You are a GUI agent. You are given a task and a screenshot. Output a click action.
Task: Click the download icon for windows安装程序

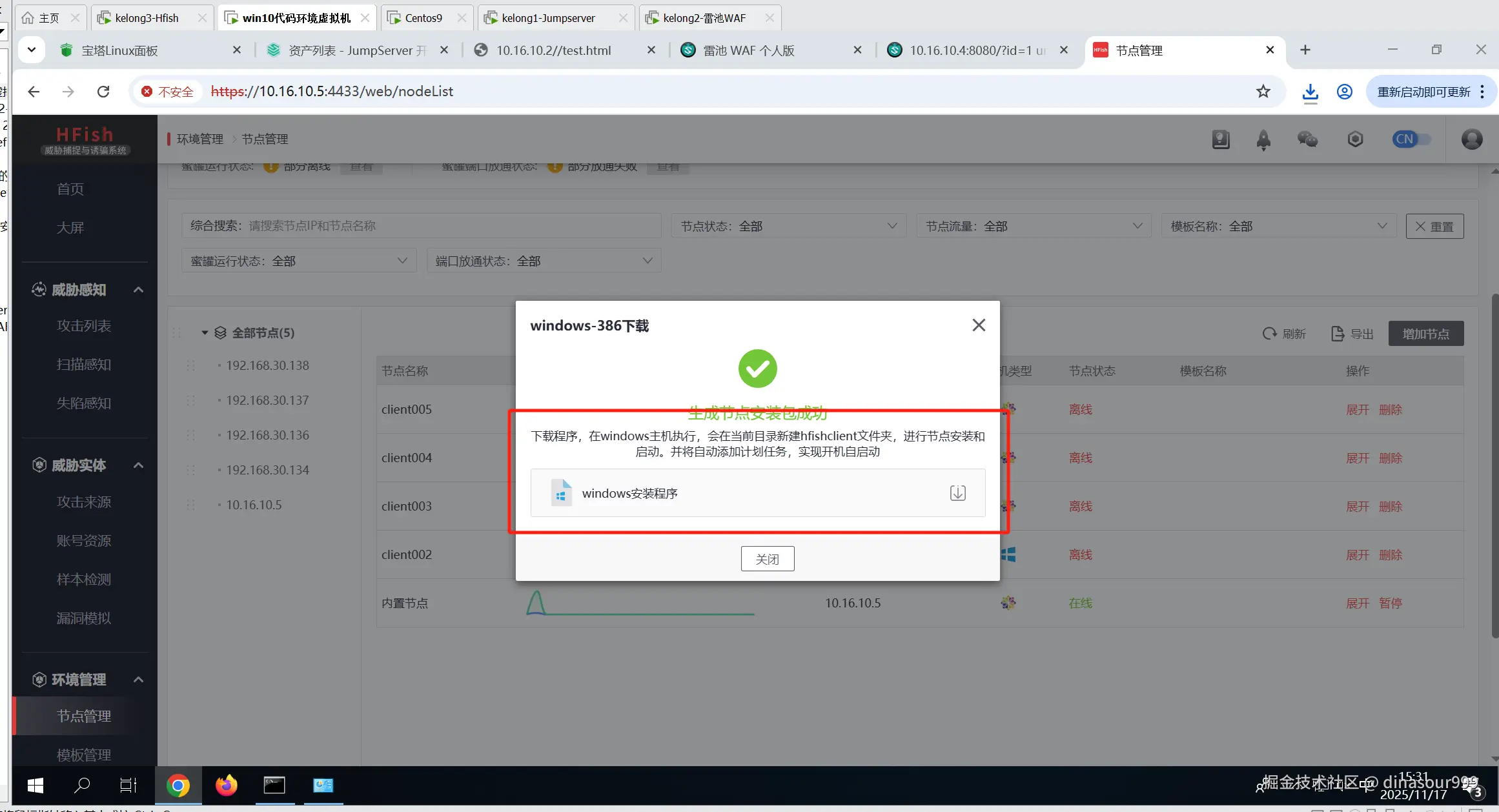pos(957,493)
